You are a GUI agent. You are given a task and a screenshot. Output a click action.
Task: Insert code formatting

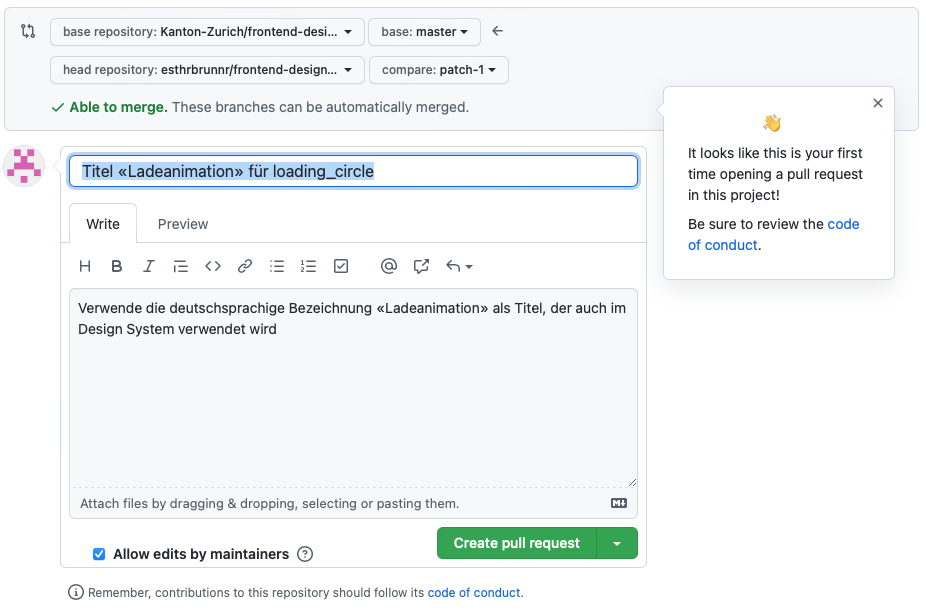tap(213, 266)
